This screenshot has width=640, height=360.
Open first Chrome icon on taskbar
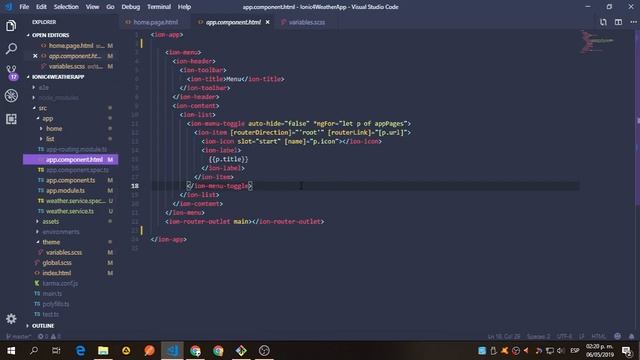(x=196, y=351)
